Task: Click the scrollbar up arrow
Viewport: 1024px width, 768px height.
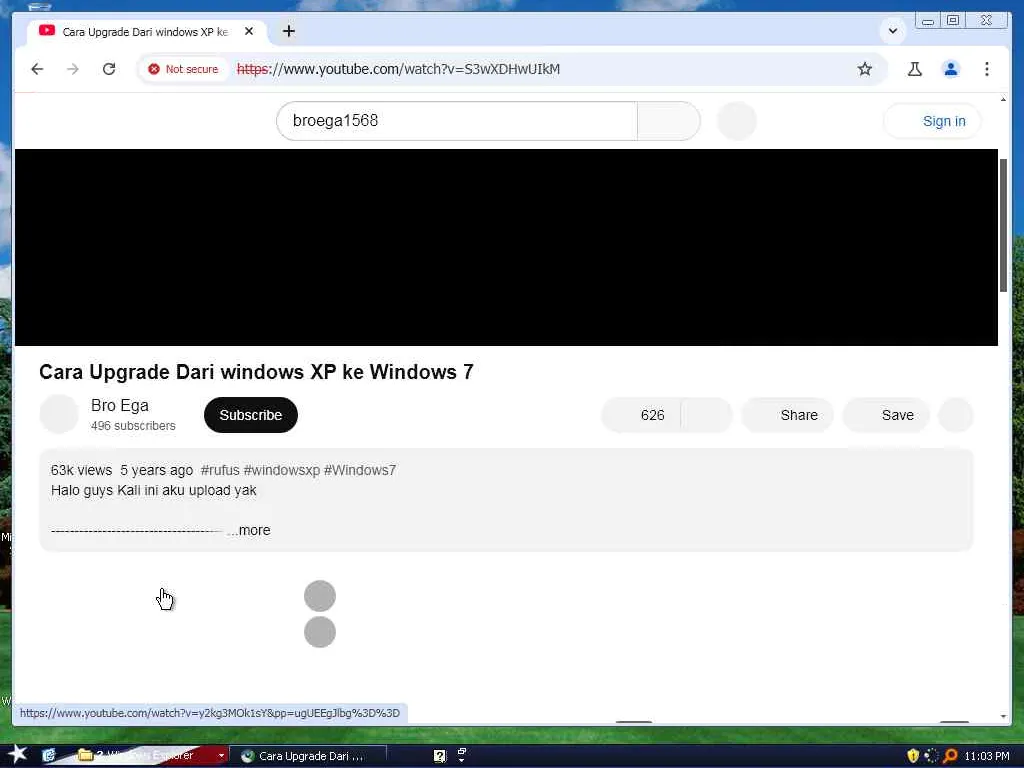Action: 1003,99
